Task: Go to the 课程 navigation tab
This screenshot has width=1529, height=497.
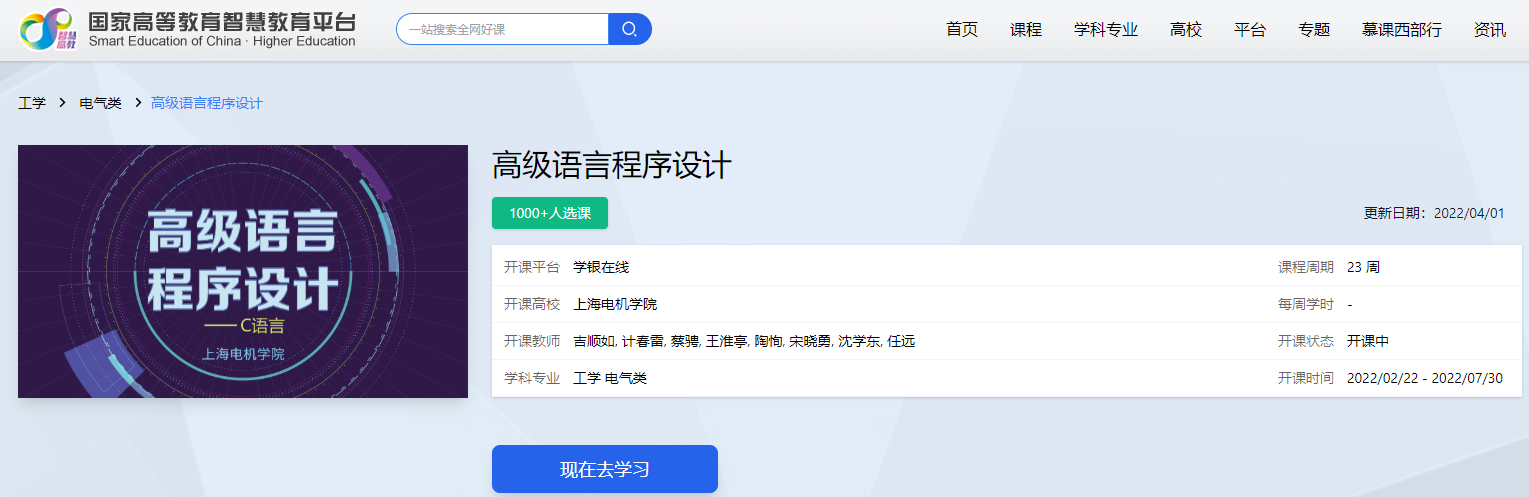Action: [1026, 30]
